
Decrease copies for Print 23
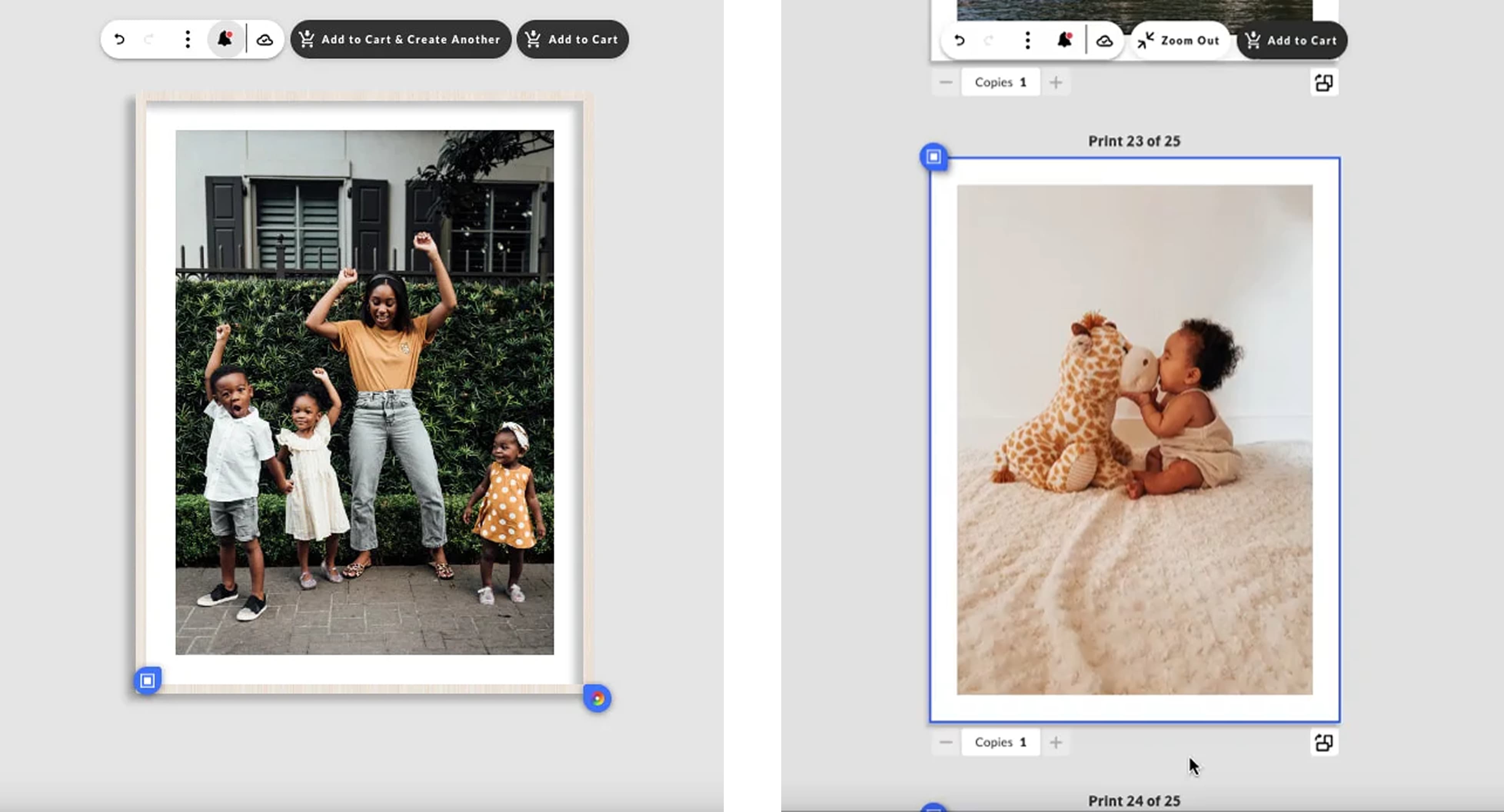point(946,742)
